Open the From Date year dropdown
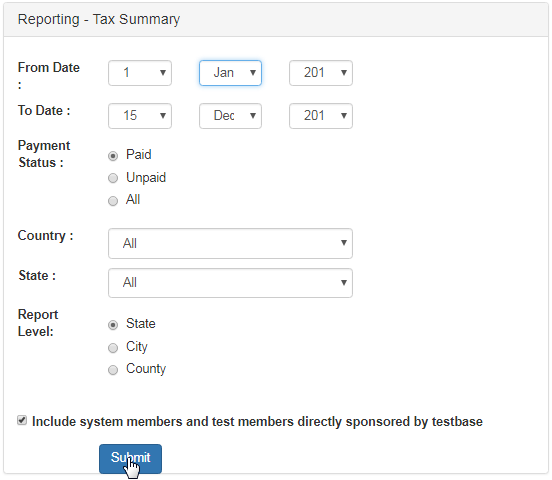The image size is (552, 480). tap(321, 73)
